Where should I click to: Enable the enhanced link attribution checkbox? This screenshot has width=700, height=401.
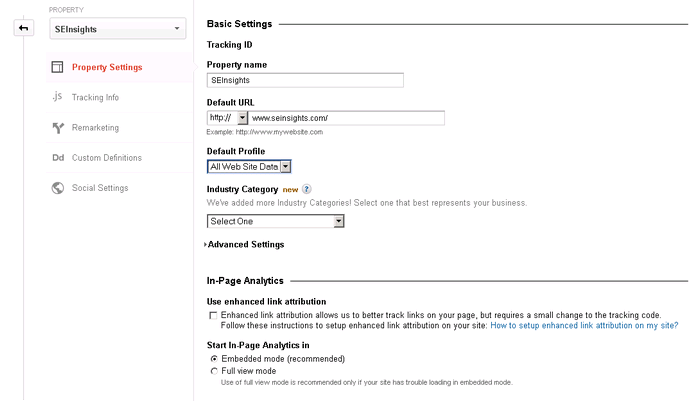click(x=212, y=315)
